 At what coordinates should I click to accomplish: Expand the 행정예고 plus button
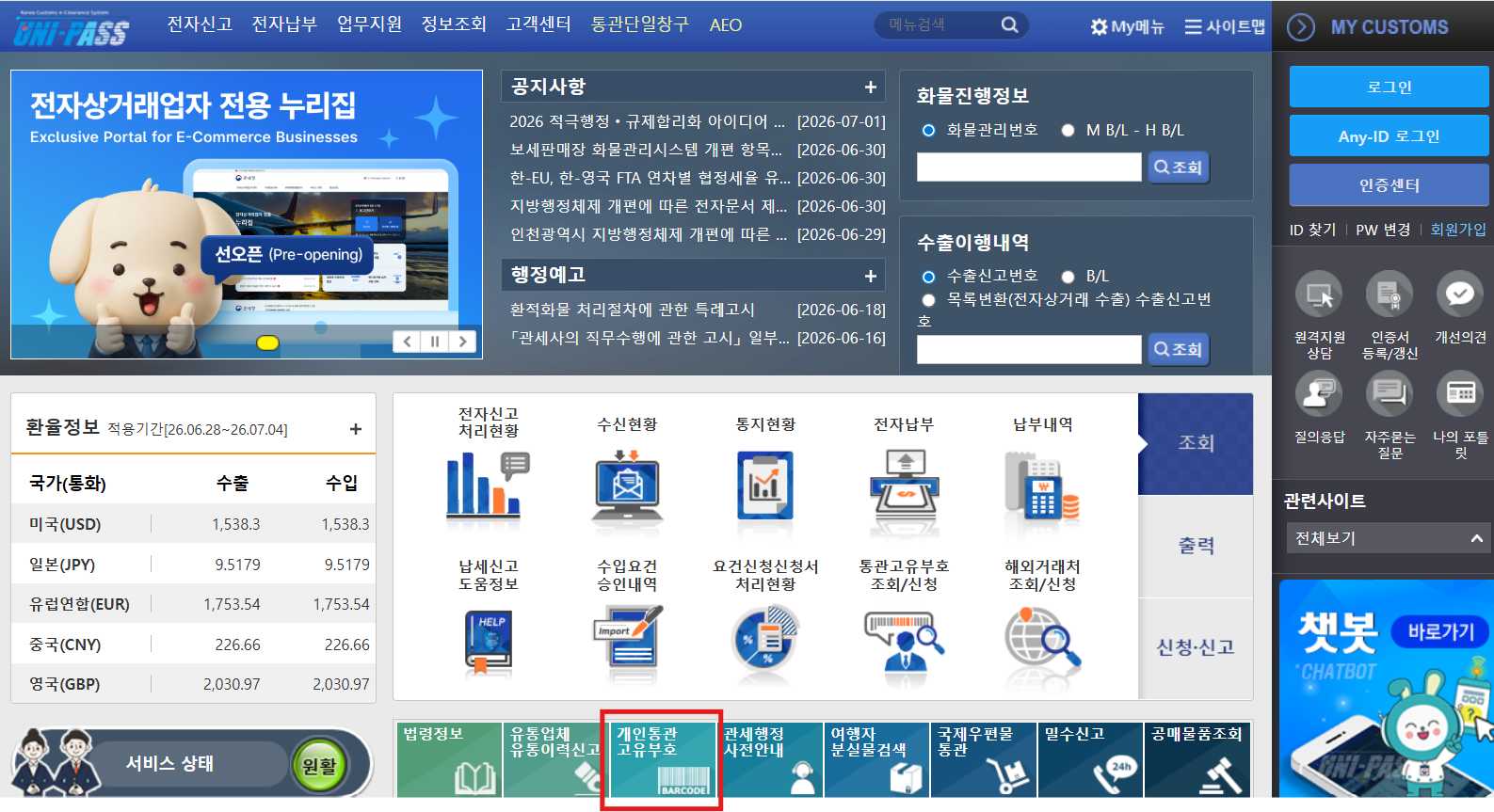click(x=871, y=277)
